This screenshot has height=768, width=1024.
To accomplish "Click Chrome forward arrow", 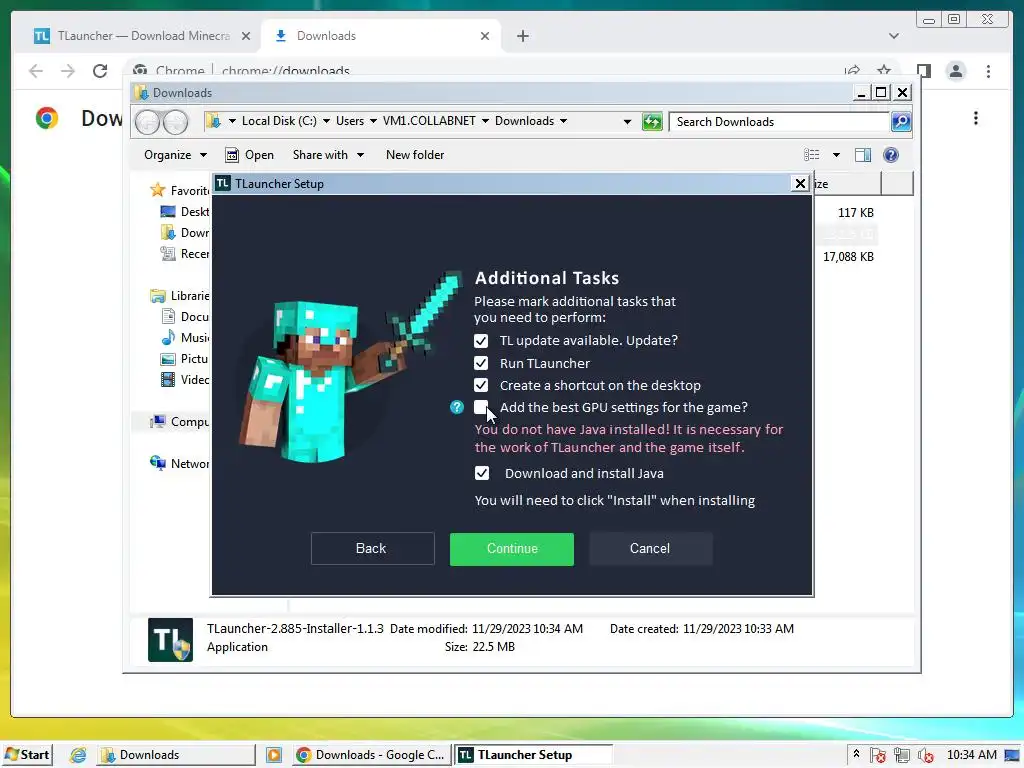I will [x=68, y=71].
